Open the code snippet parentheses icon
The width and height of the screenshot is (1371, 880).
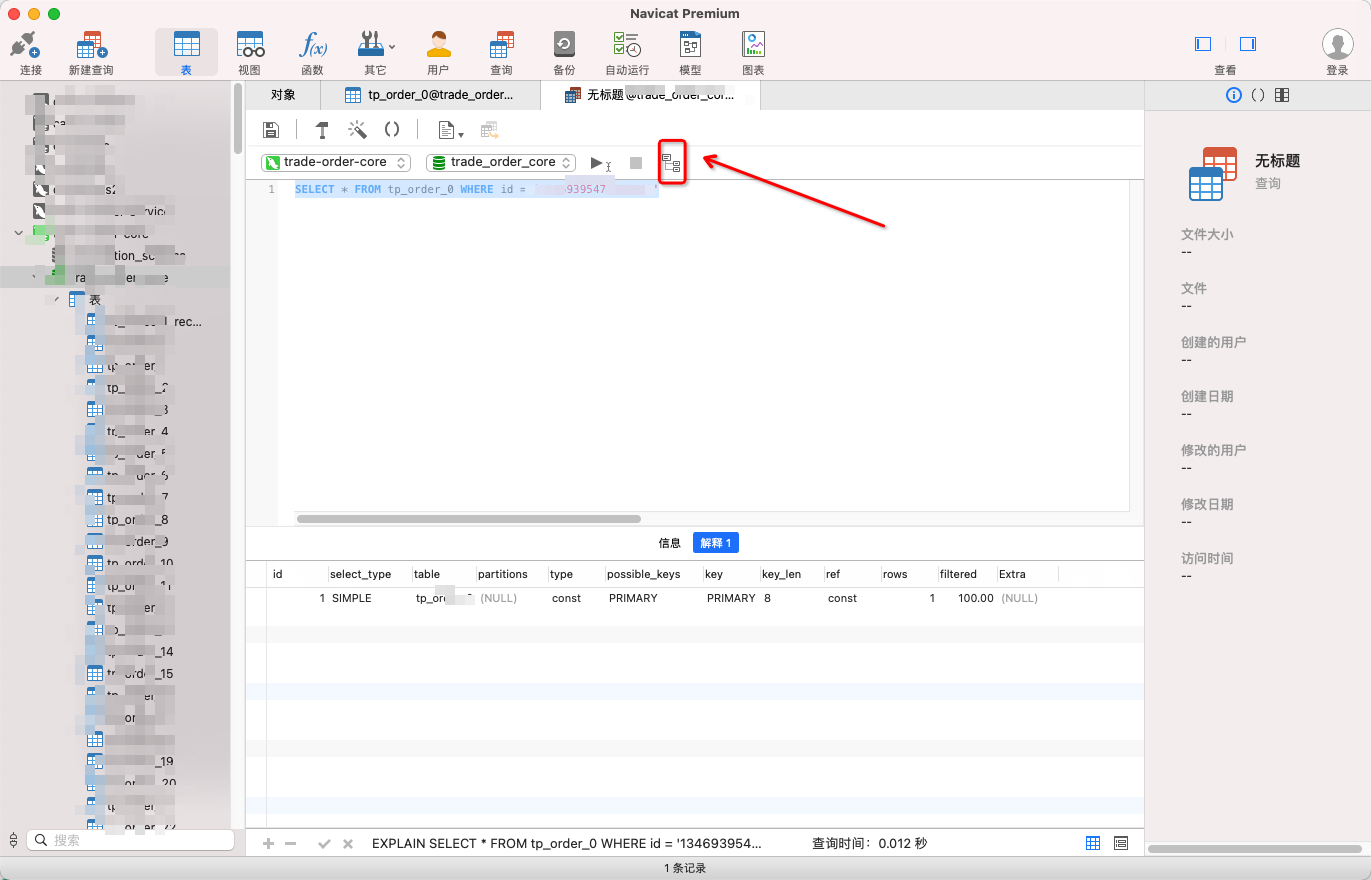pos(392,130)
